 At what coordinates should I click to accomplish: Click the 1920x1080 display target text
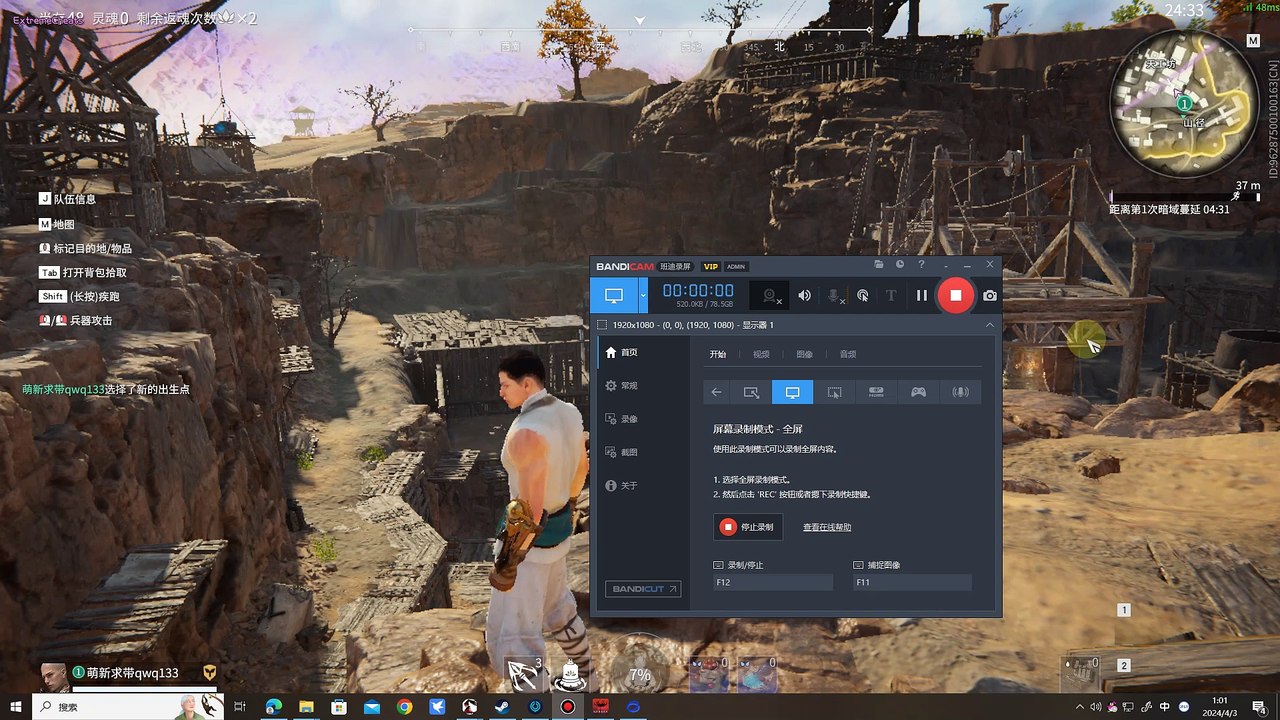tap(692, 325)
